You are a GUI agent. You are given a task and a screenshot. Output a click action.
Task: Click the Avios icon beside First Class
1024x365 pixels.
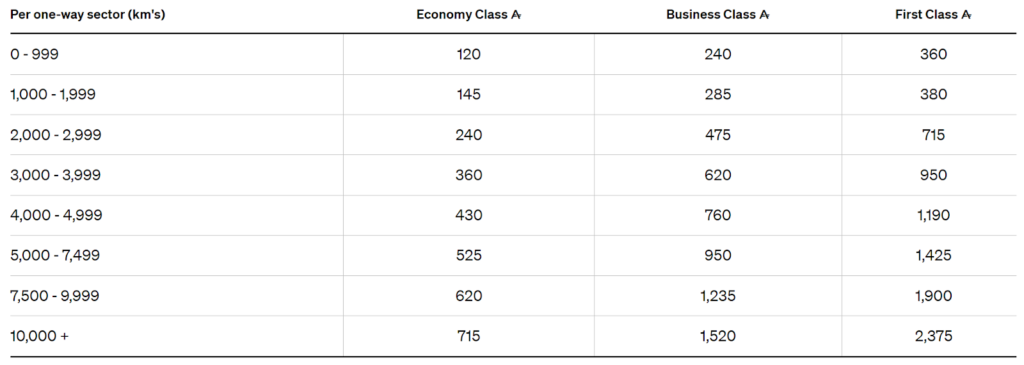point(966,15)
